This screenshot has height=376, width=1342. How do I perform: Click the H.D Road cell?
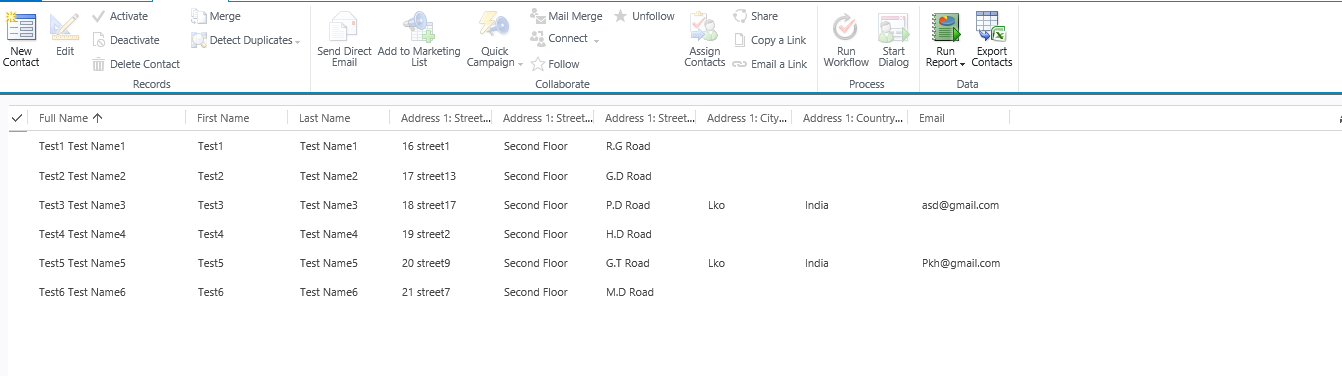click(629, 234)
